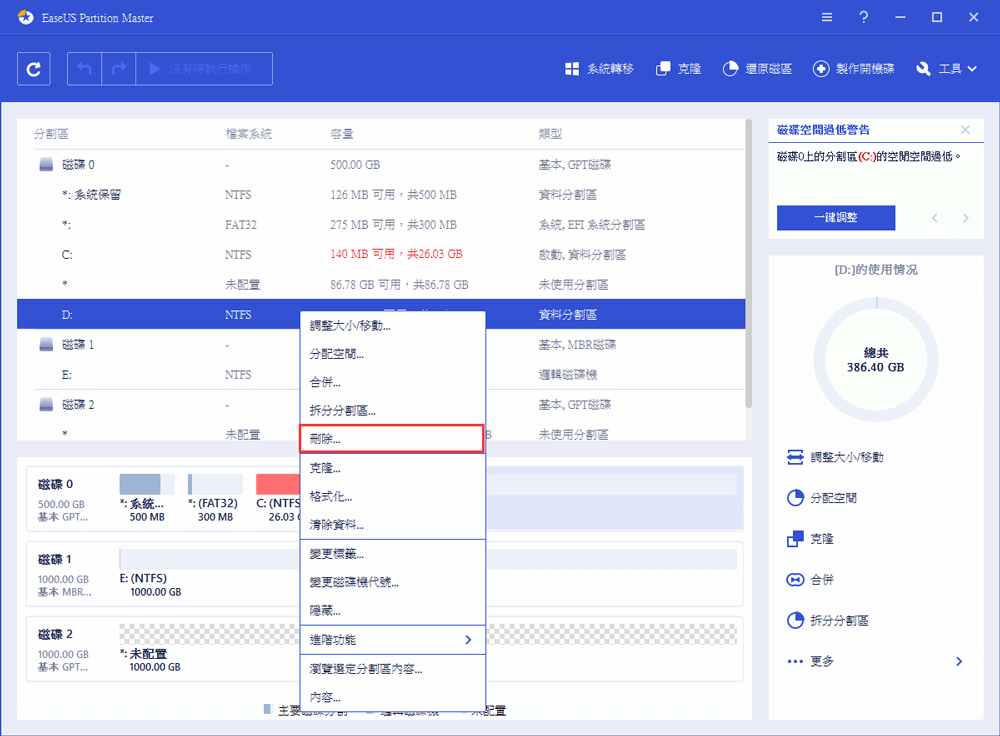Select 合併 in context menu
This screenshot has height=736, width=1000.
pyautogui.click(x=392, y=383)
